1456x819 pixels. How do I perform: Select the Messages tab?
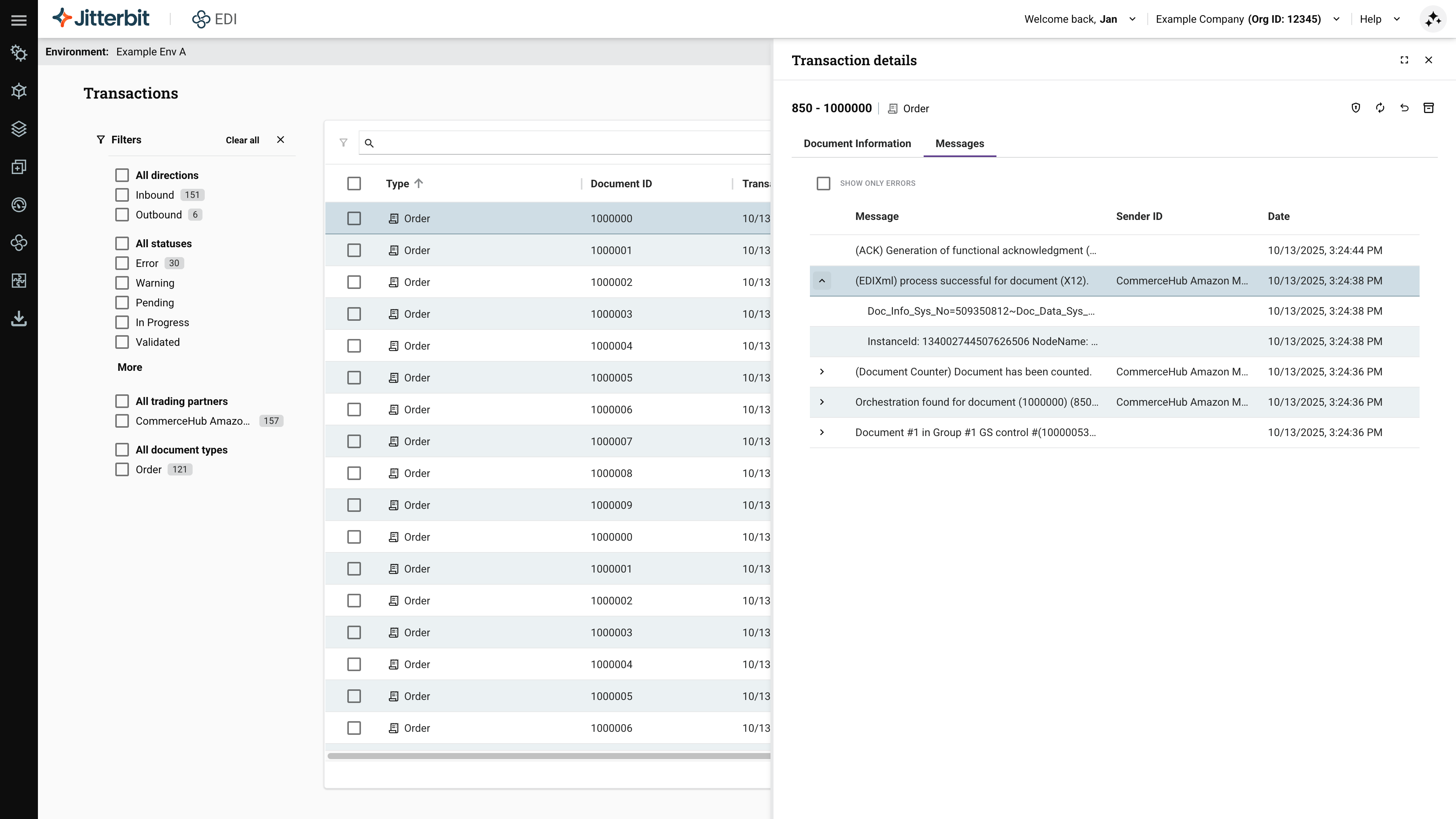959,144
